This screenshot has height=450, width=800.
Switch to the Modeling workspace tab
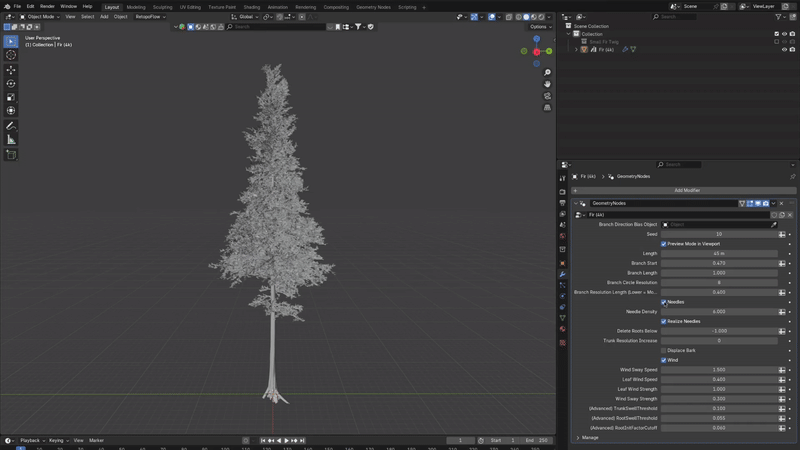[x=136, y=7]
